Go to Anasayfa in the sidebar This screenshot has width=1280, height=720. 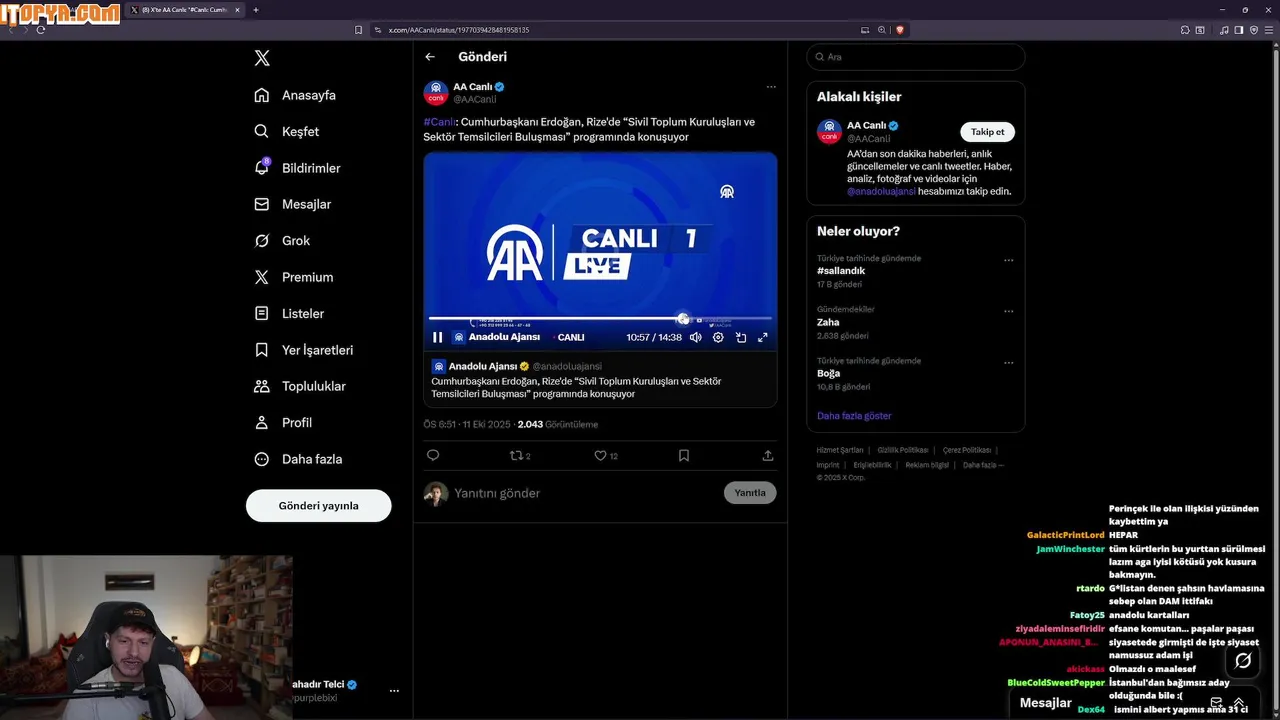(295, 95)
